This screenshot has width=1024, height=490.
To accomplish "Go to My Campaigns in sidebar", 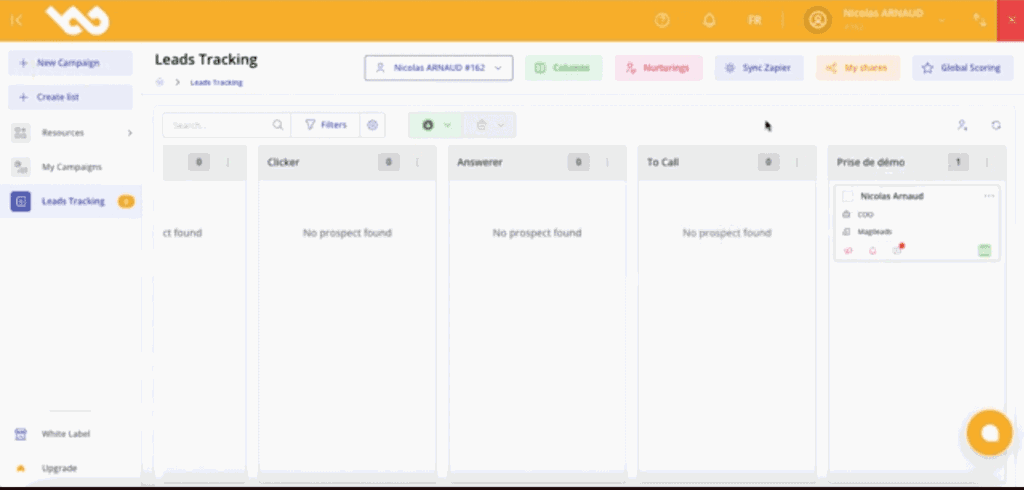I will pyautogui.click(x=70, y=167).
